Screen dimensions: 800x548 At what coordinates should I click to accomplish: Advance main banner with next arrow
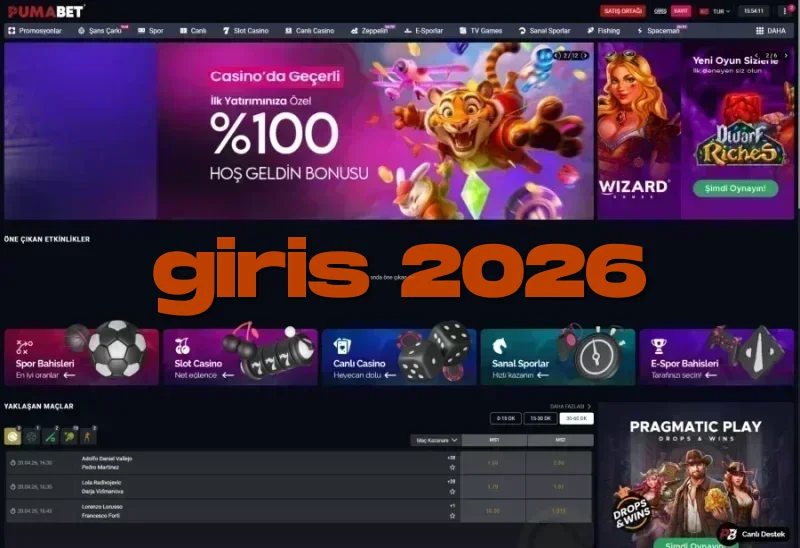[585, 55]
